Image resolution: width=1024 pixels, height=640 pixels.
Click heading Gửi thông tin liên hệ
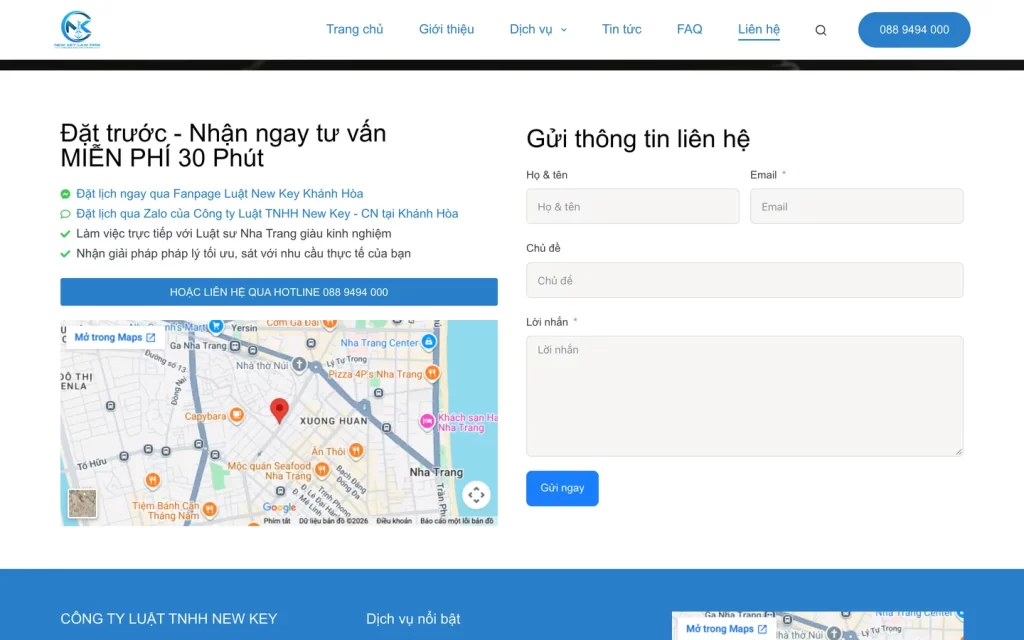(x=638, y=139)
